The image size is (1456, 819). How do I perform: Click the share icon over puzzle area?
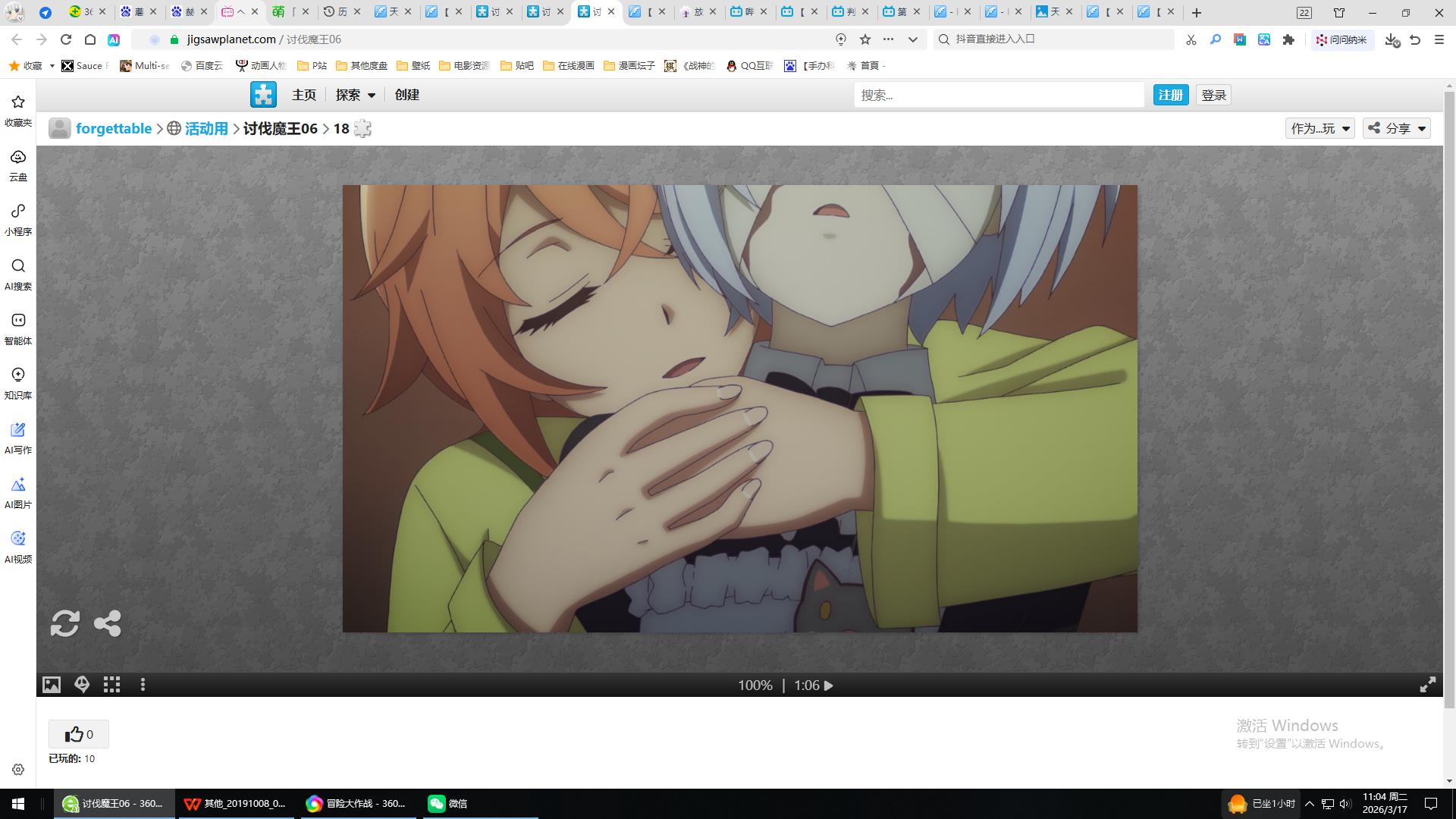point(107,623)
